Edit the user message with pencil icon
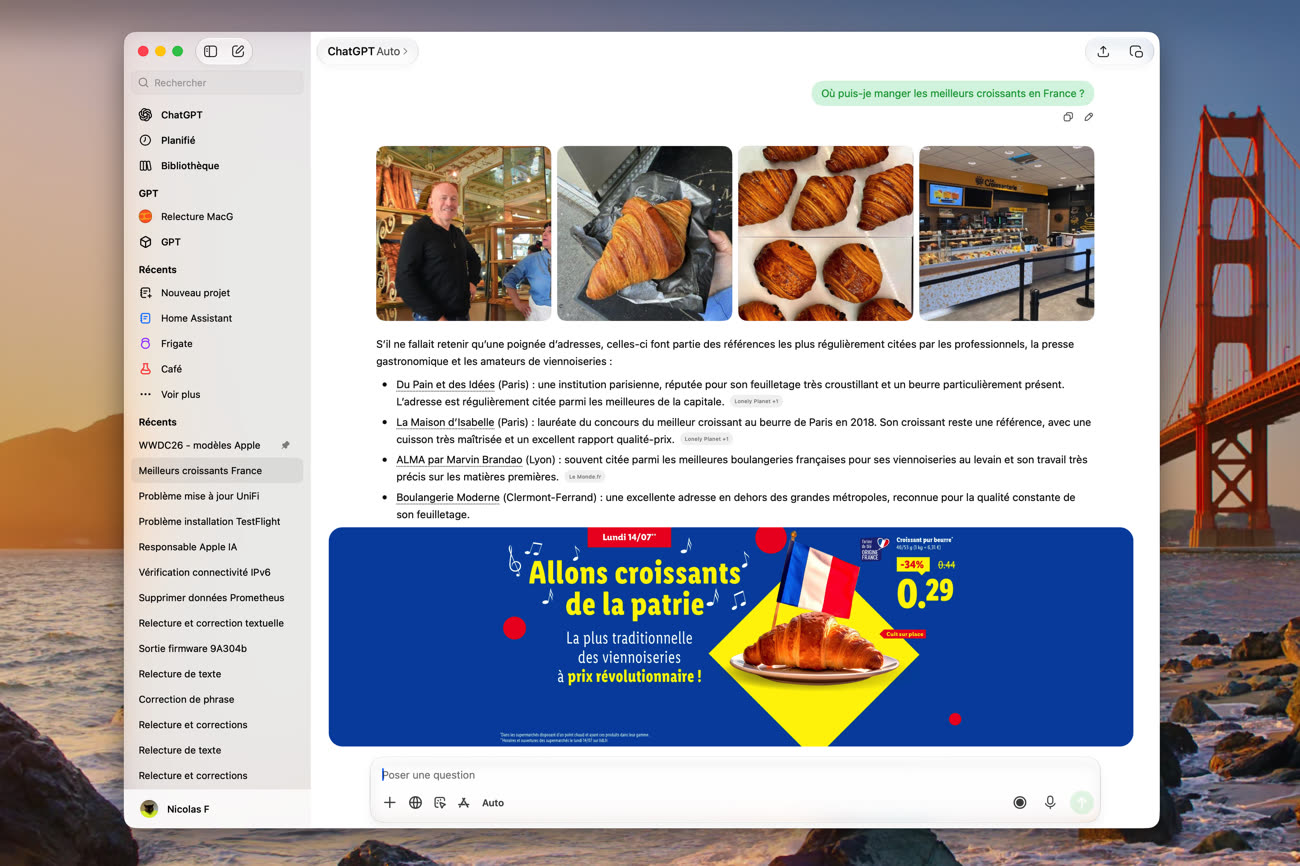Viewport: 1300px width, 866px height. 1089,117
